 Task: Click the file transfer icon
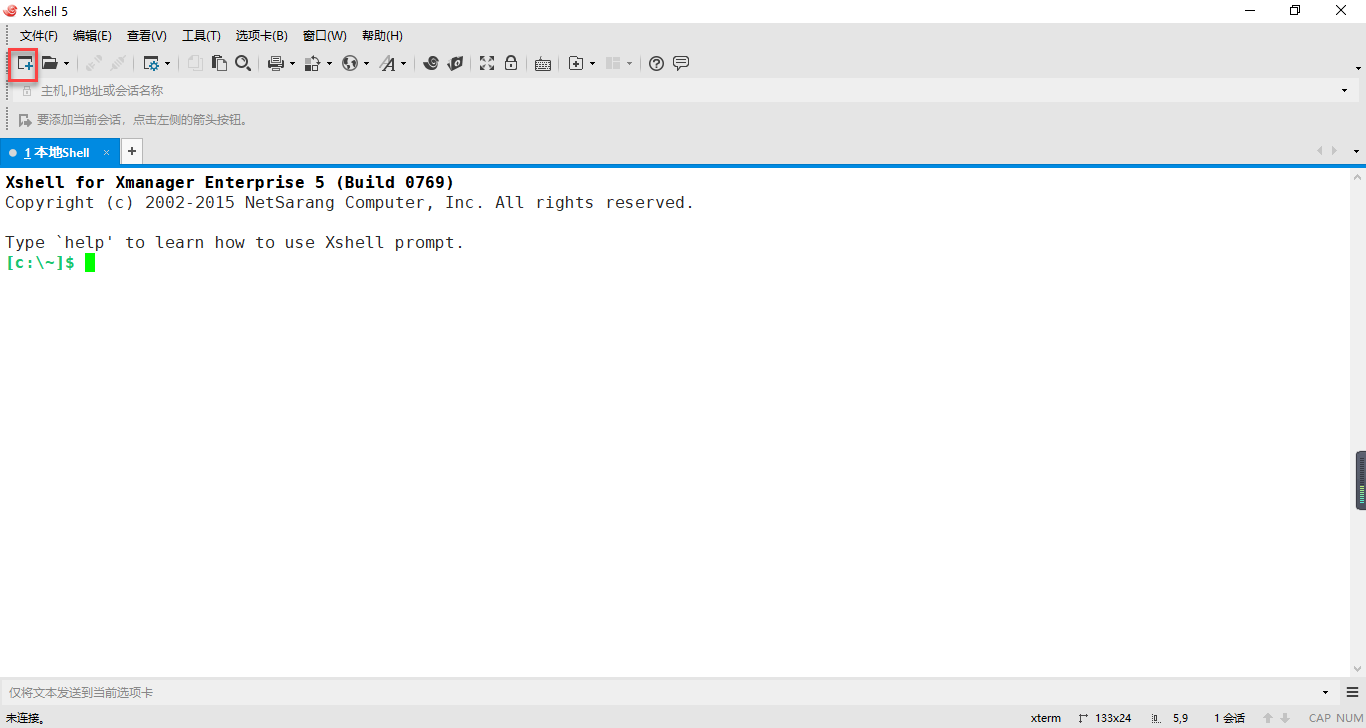[312, 63]
